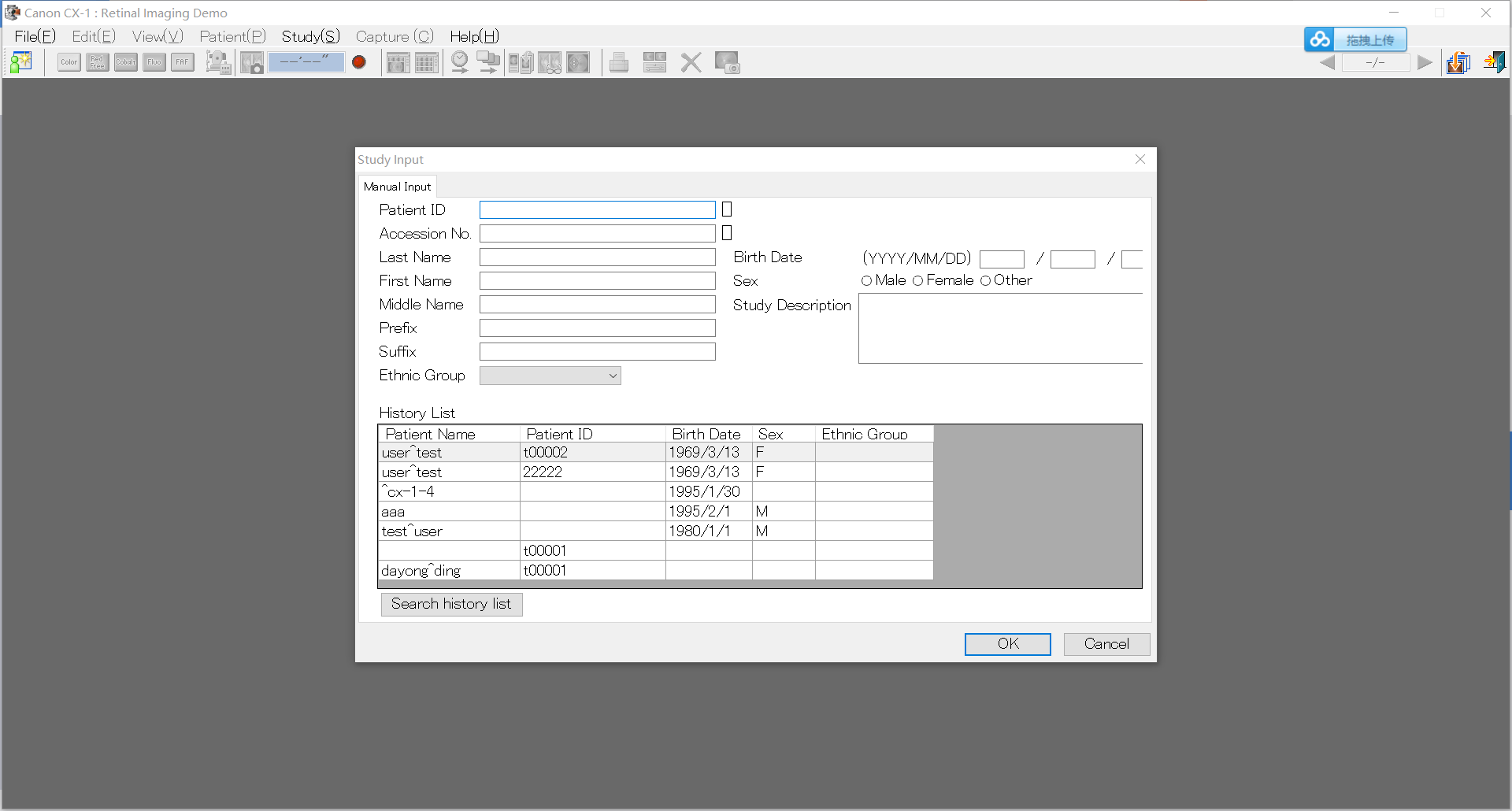The height and width of the screenshot is (811, 1512).
Task: Click the Cancel button
Action: click(1106, 644)
